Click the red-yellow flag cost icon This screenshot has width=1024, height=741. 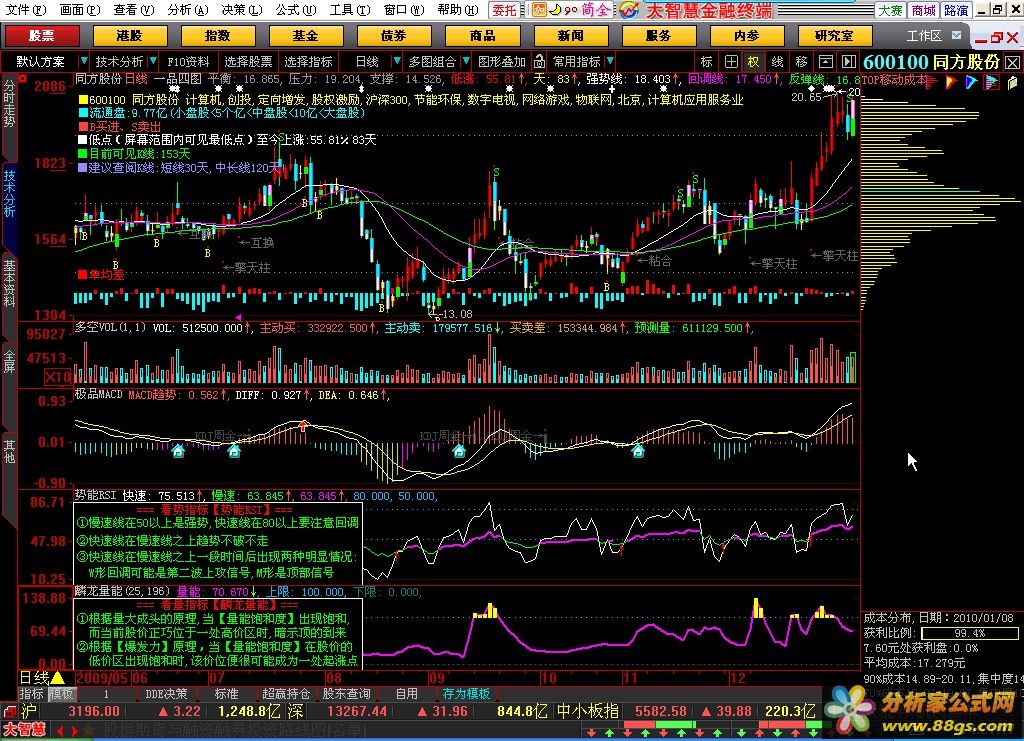[951, 82]
